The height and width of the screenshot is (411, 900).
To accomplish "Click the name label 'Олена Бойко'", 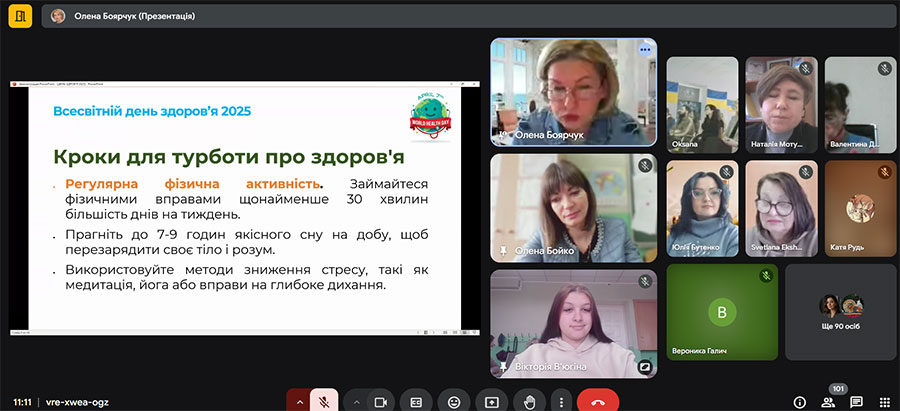I will [x=544, y=251].
